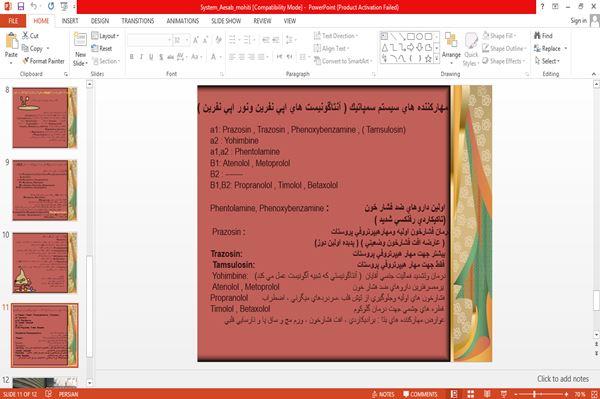Screen dimensions: 600x399
Task: Select star shape in shapes gallery
Action: (428, 59)
